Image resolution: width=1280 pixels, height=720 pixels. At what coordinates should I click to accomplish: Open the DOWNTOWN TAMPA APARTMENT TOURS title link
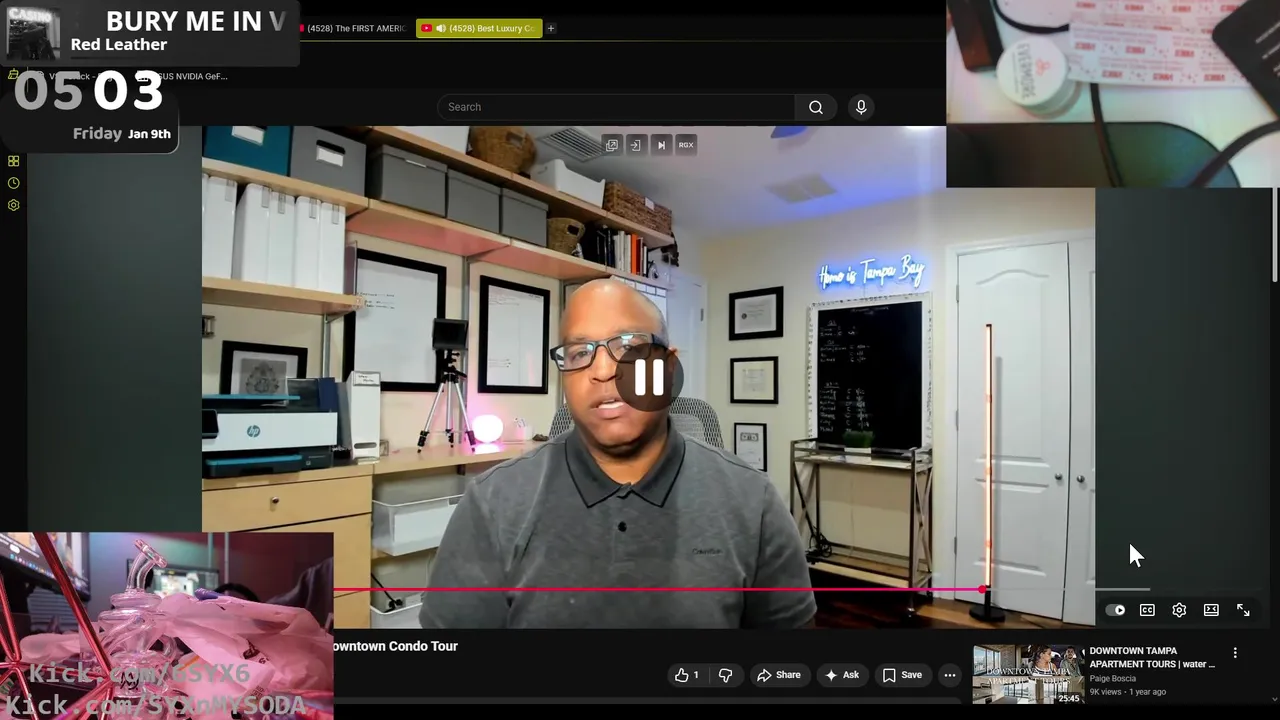coord(1152,657)
